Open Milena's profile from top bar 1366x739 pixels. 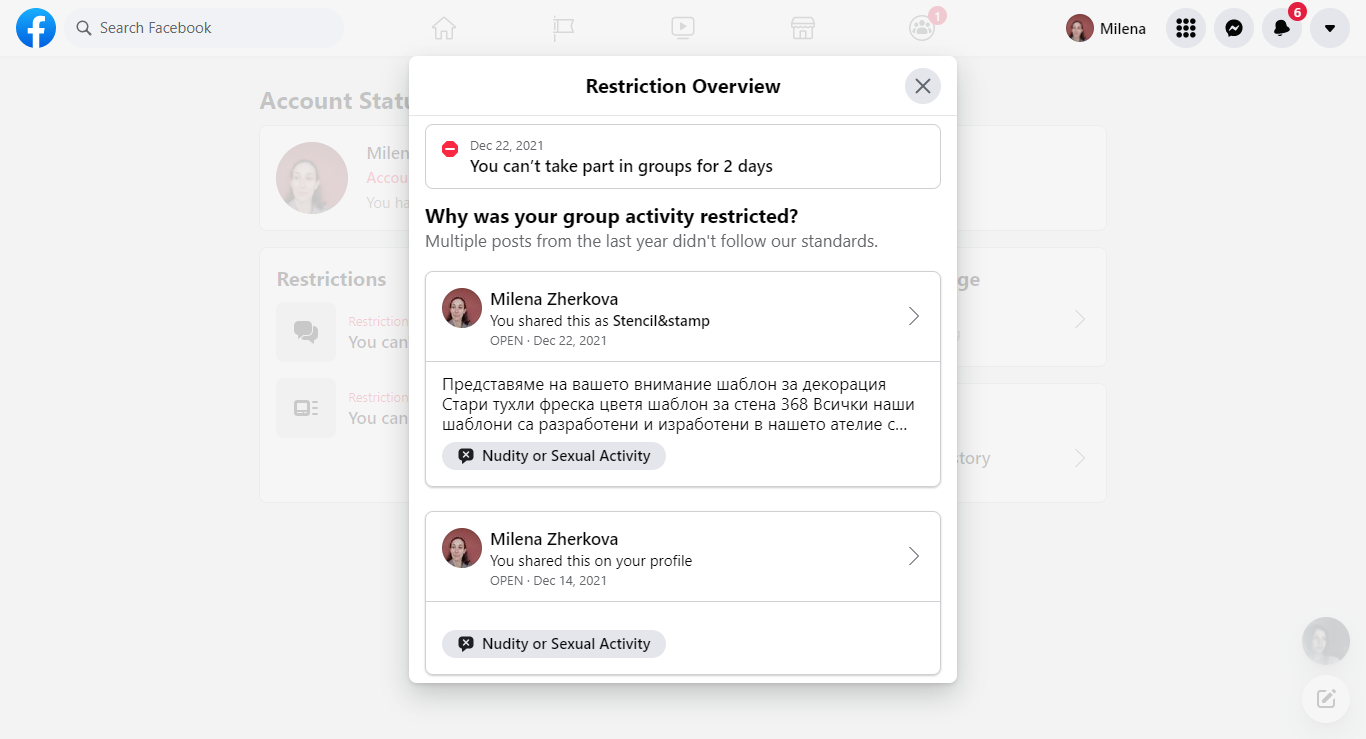(x=1106, y=28)
